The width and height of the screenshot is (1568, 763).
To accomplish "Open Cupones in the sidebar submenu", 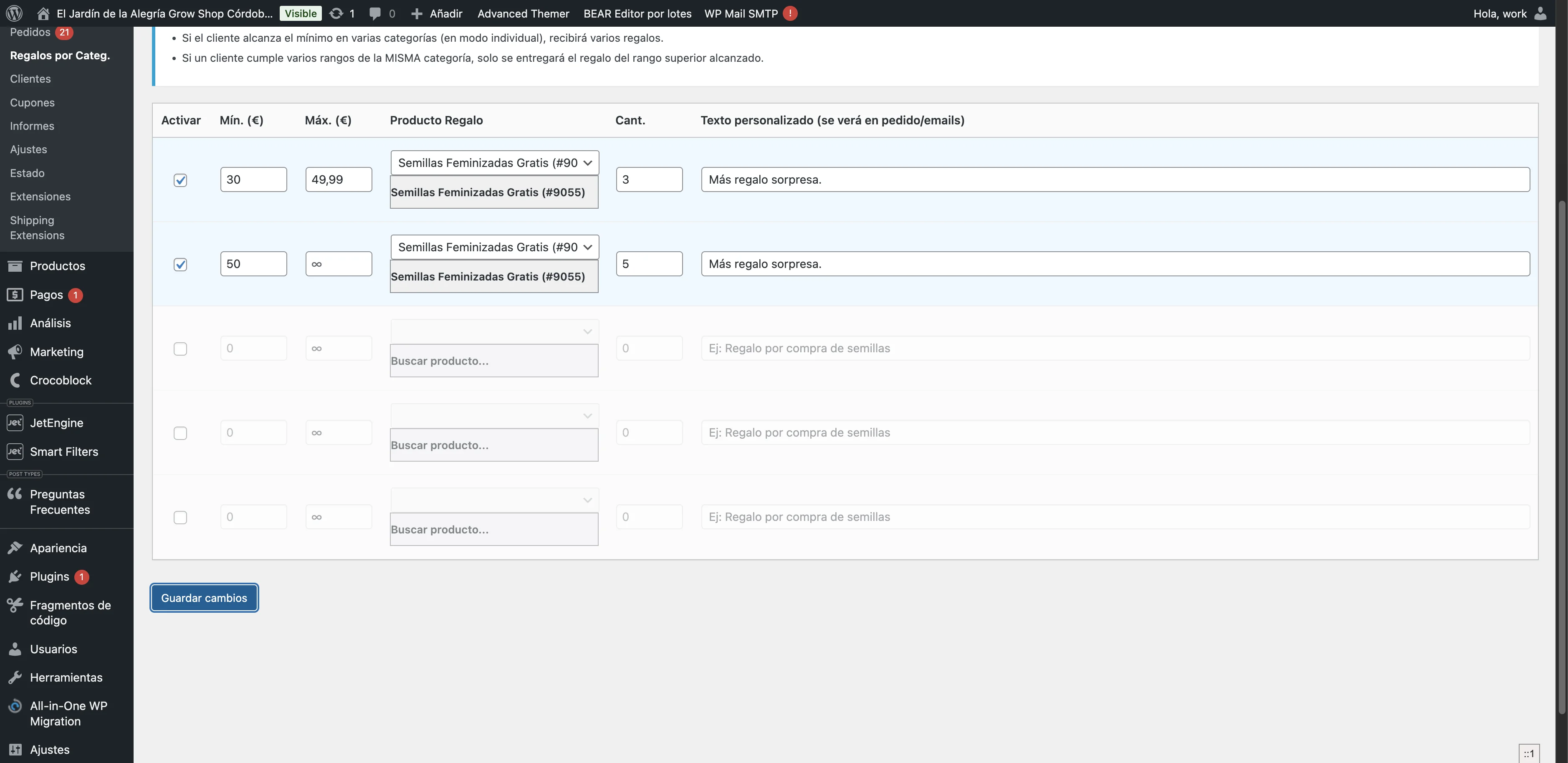I will click(x=32, y=102).
